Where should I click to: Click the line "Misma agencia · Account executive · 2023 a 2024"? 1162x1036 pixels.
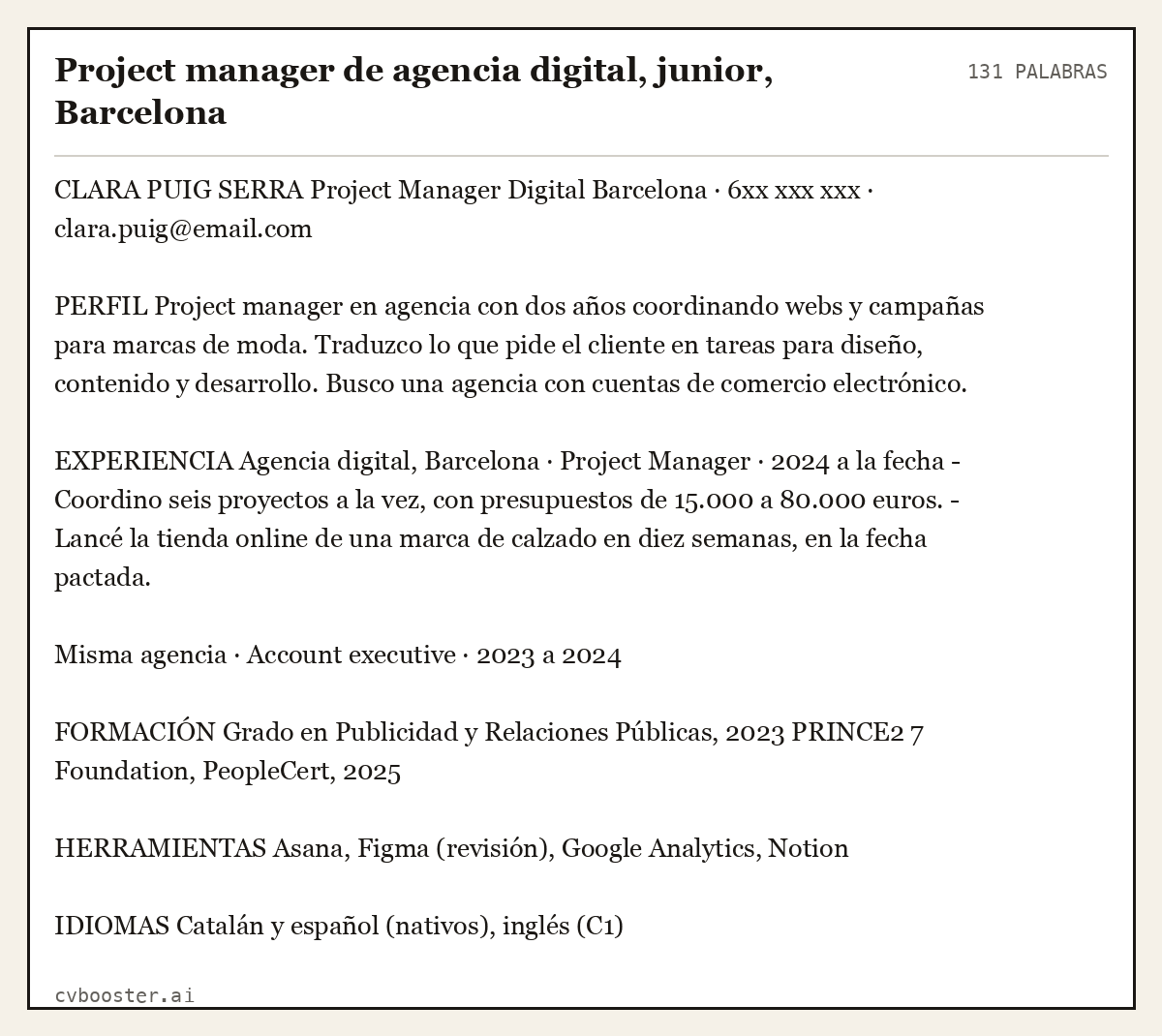(338, 655)
